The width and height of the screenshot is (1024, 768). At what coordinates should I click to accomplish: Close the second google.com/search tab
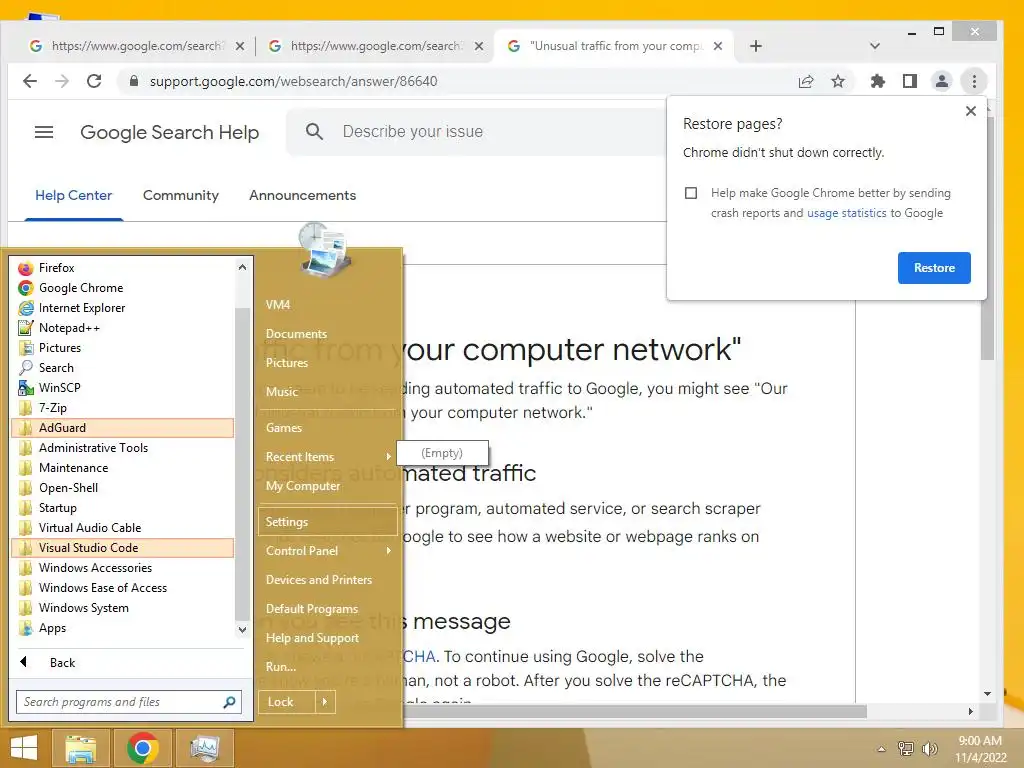tap(479, 46)
